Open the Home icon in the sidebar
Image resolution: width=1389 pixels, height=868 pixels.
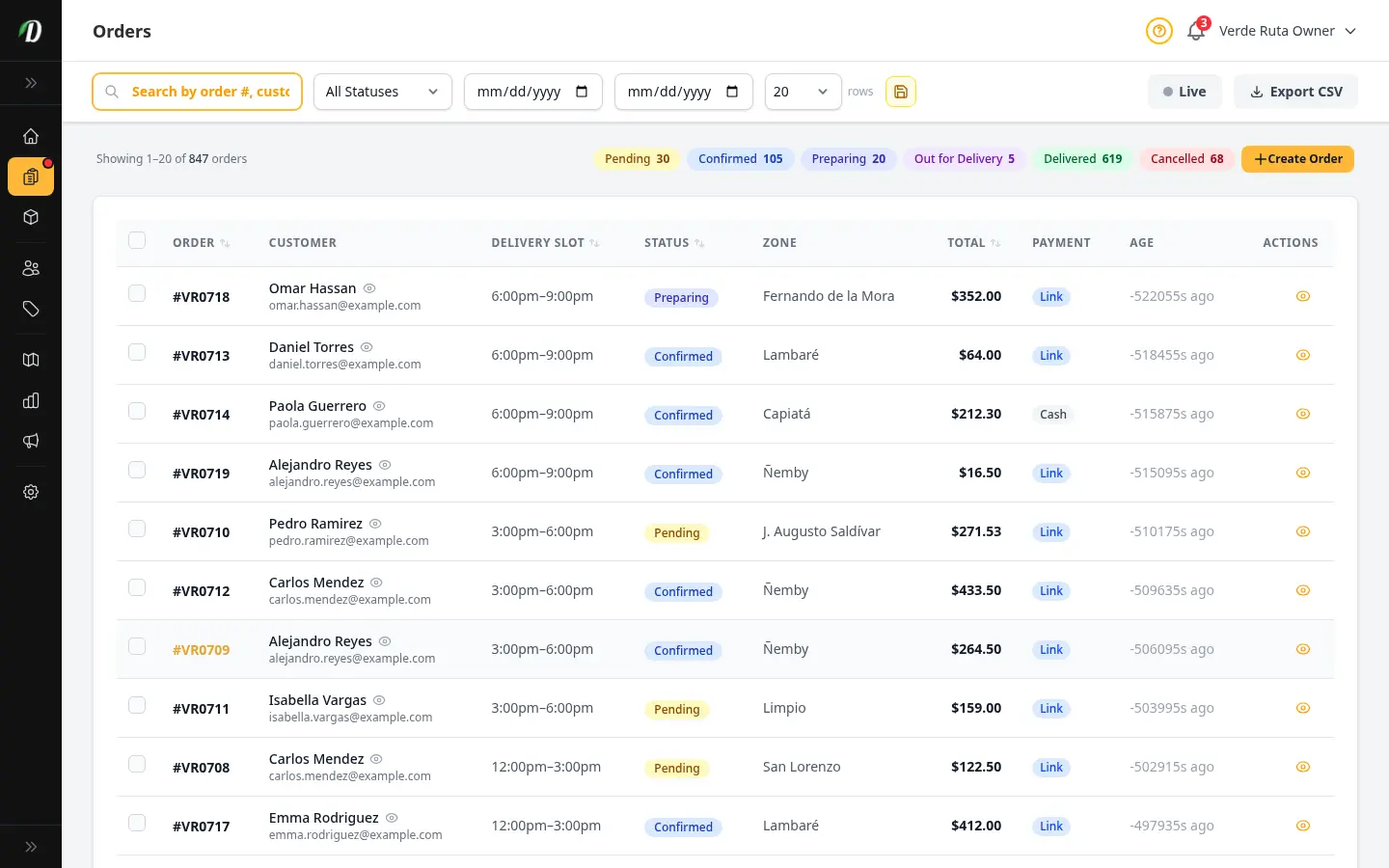click(x=31, y=136)
